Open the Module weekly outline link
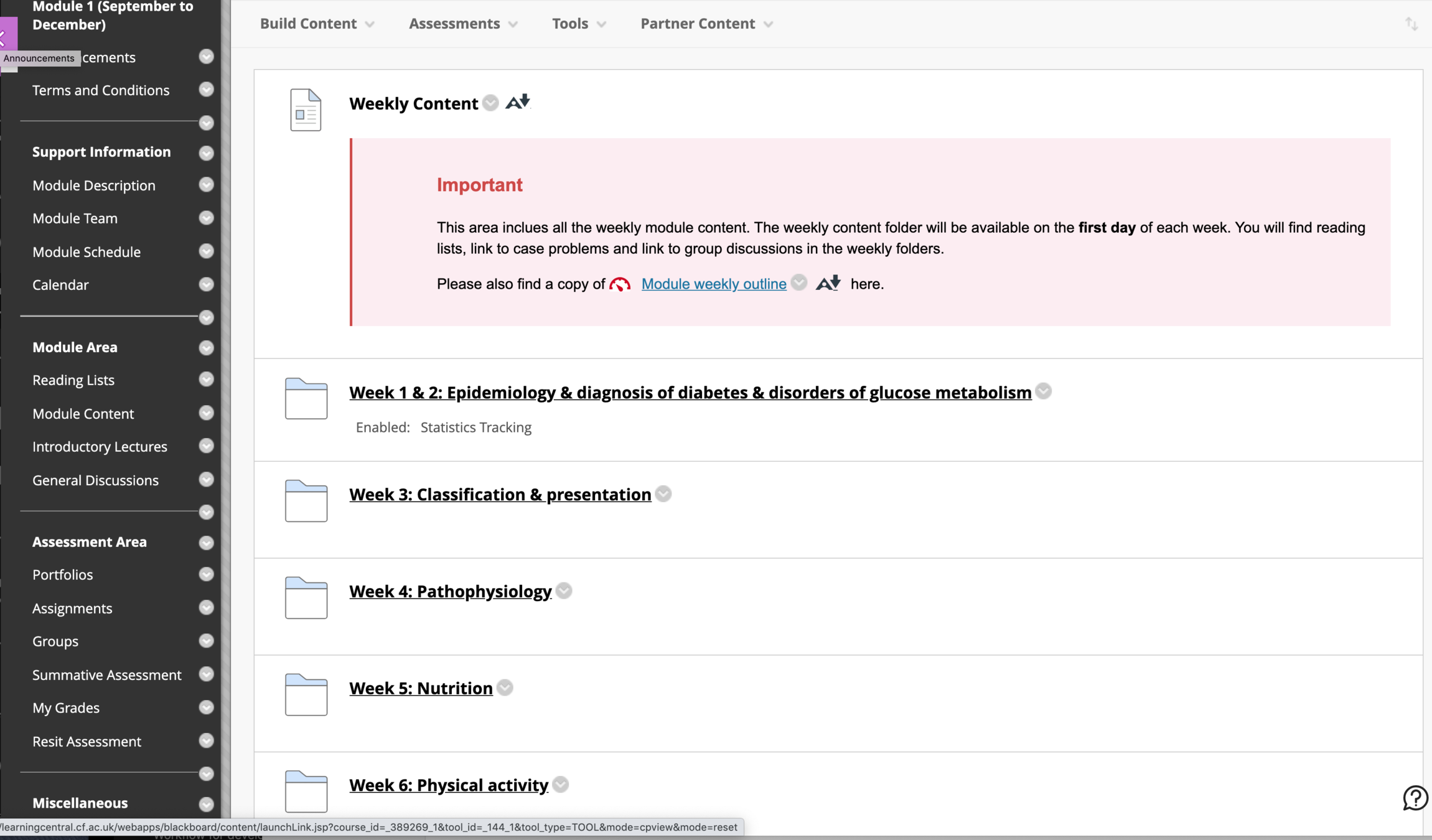 tap(713, 284)
